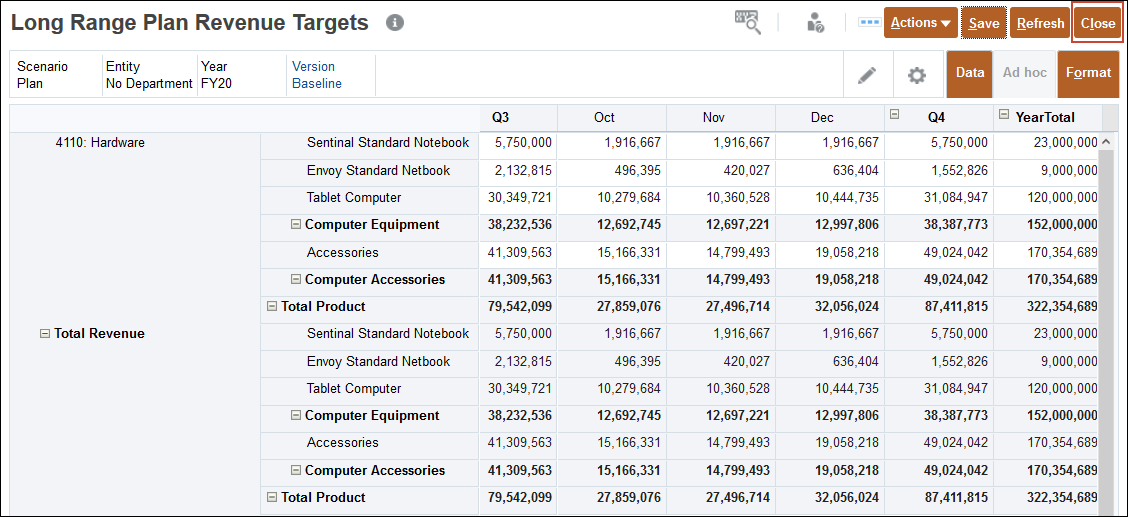Collapse Computer Accessories in Total Revenue section

[x=296, y=470]
